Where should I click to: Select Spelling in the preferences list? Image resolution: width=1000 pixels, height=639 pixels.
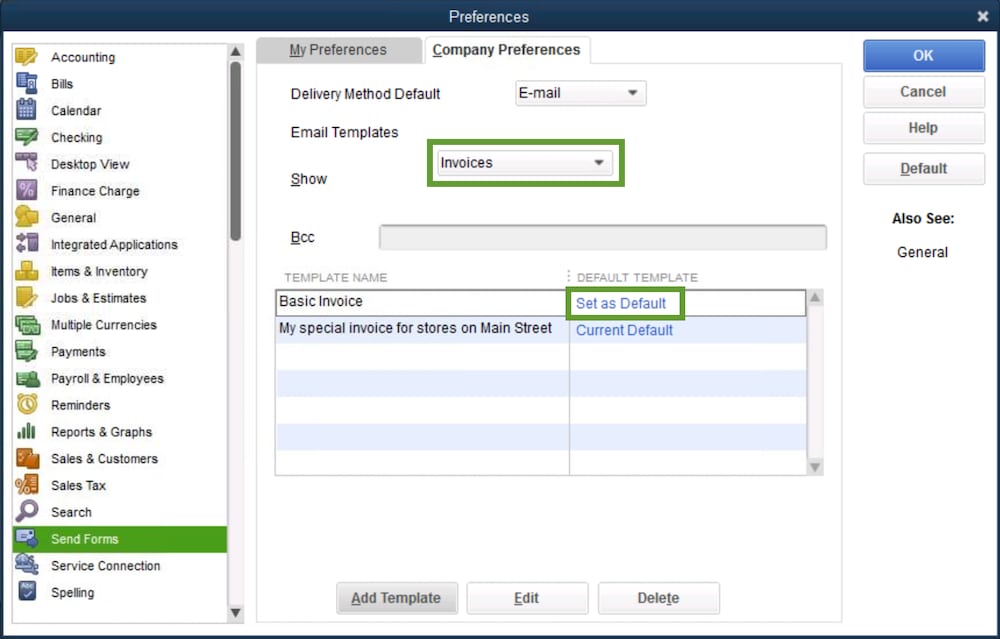[x=120, y=592]
